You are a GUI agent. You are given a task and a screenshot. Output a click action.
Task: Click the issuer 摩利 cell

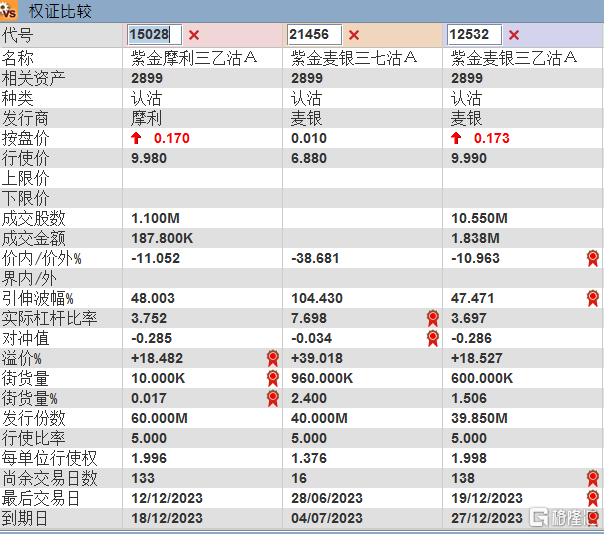pos(146,119)
